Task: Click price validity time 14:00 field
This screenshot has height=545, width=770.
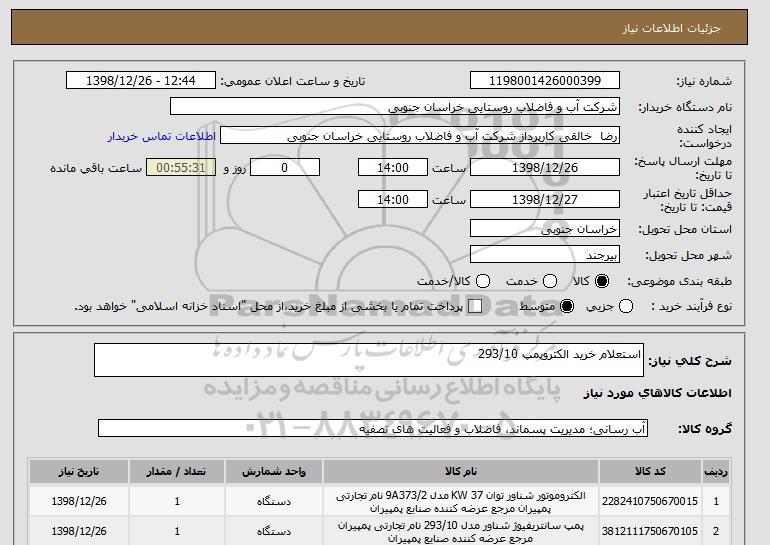Action: click(x=393, y=199)
